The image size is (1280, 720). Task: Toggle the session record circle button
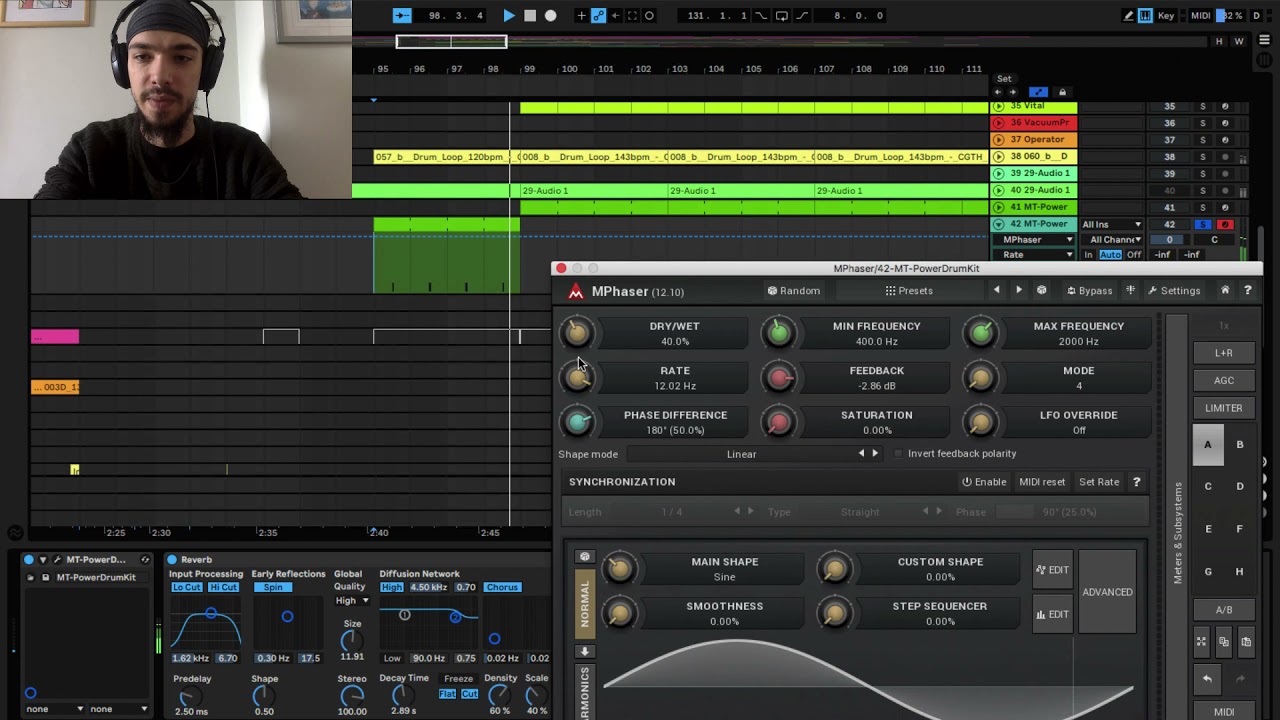pos(649,15)
